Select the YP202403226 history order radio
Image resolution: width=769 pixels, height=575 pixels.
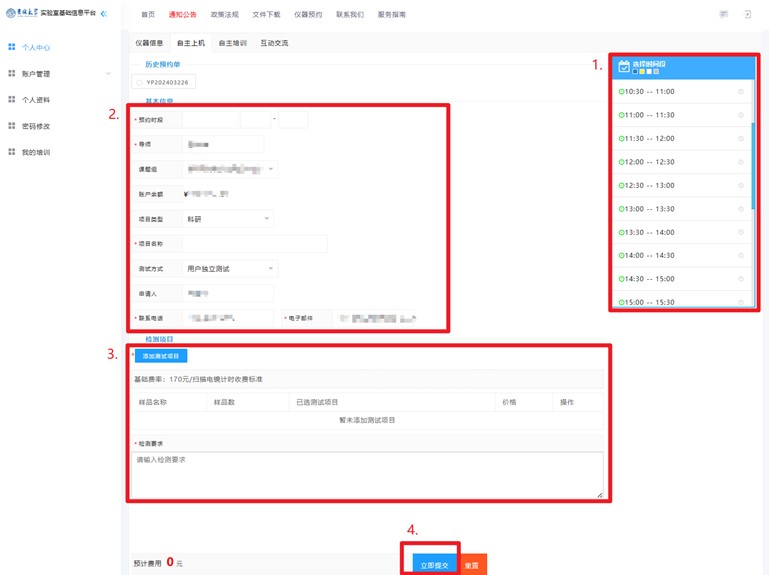[139, 82]
